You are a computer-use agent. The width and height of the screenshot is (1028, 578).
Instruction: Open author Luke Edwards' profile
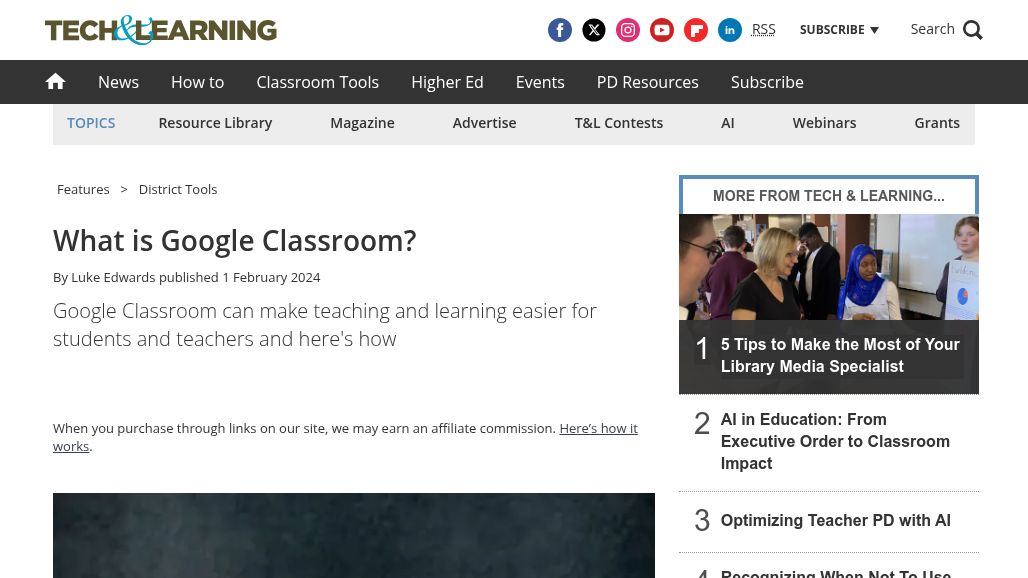113,277
